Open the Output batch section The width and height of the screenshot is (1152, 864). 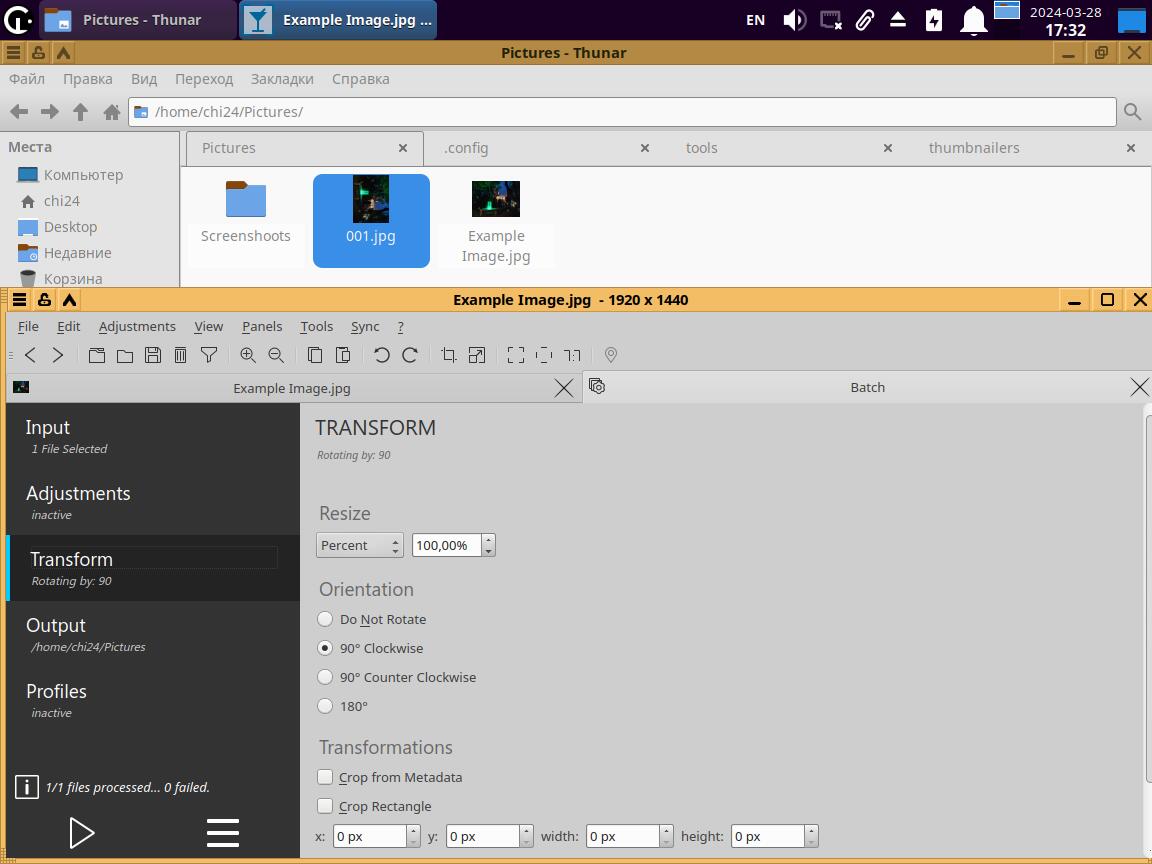tap(56, 626)
